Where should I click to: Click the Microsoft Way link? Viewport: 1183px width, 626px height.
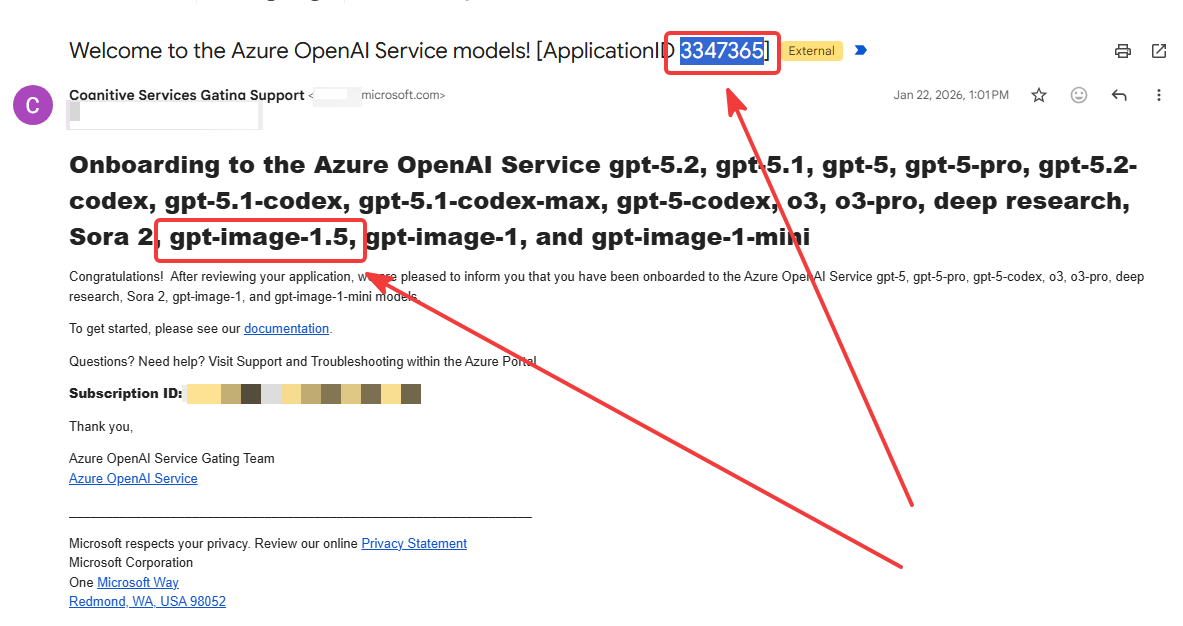(138, 582)
